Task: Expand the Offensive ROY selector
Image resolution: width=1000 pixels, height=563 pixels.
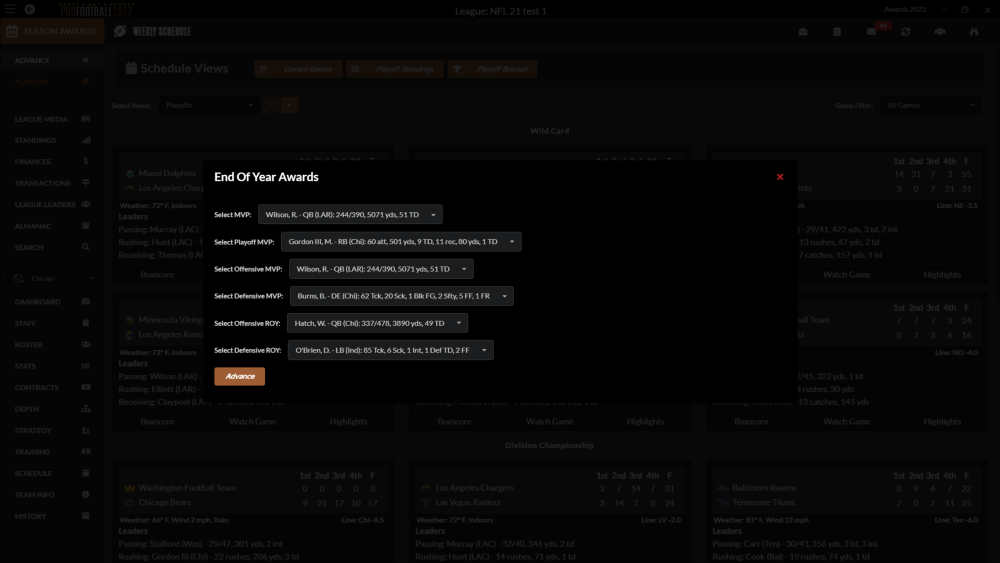Action: coord(377,323)
